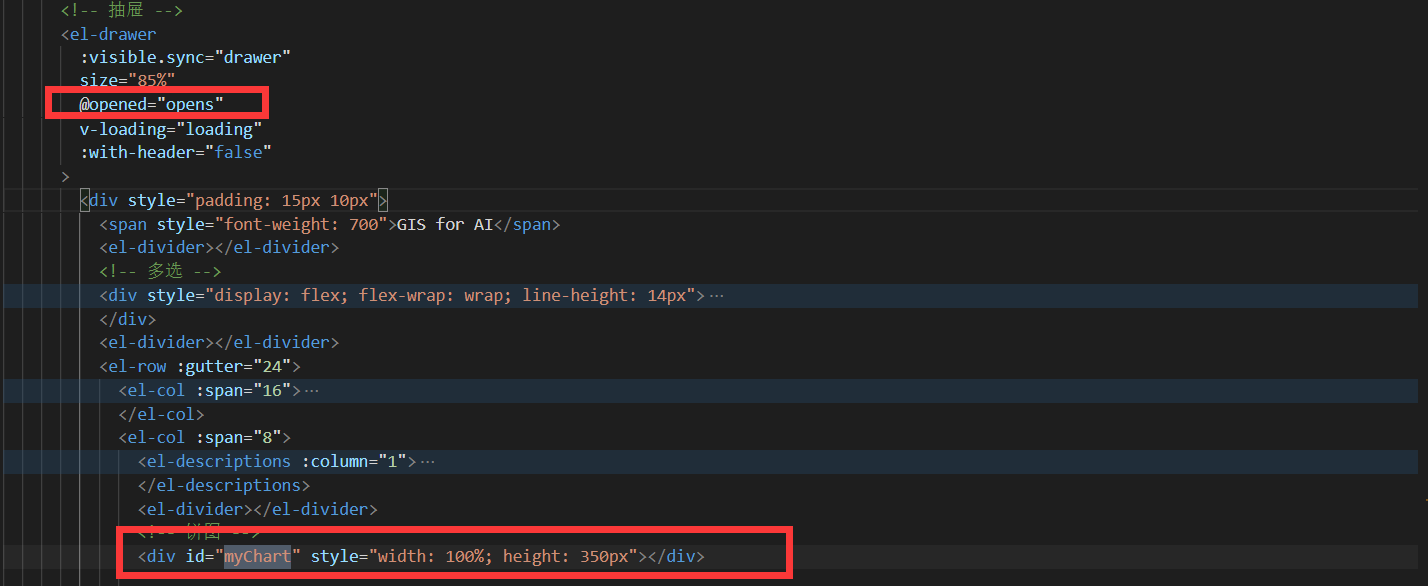Click the closing div tag after myChart

point(679,556)
